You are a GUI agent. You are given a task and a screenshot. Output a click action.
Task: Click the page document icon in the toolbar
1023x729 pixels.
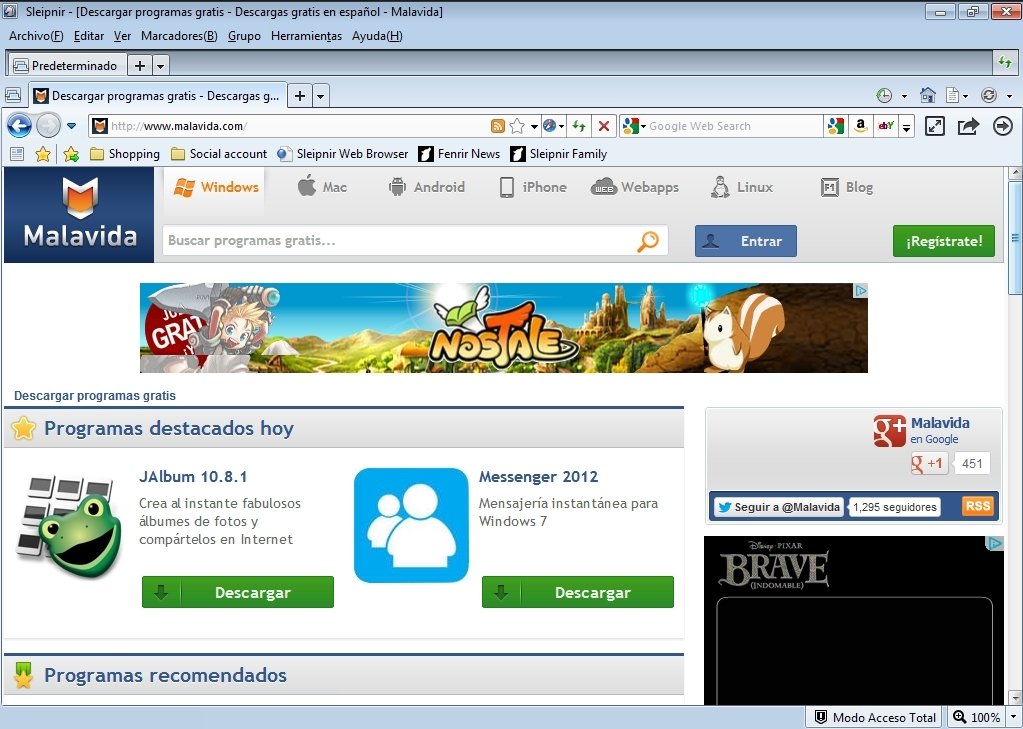953,95
